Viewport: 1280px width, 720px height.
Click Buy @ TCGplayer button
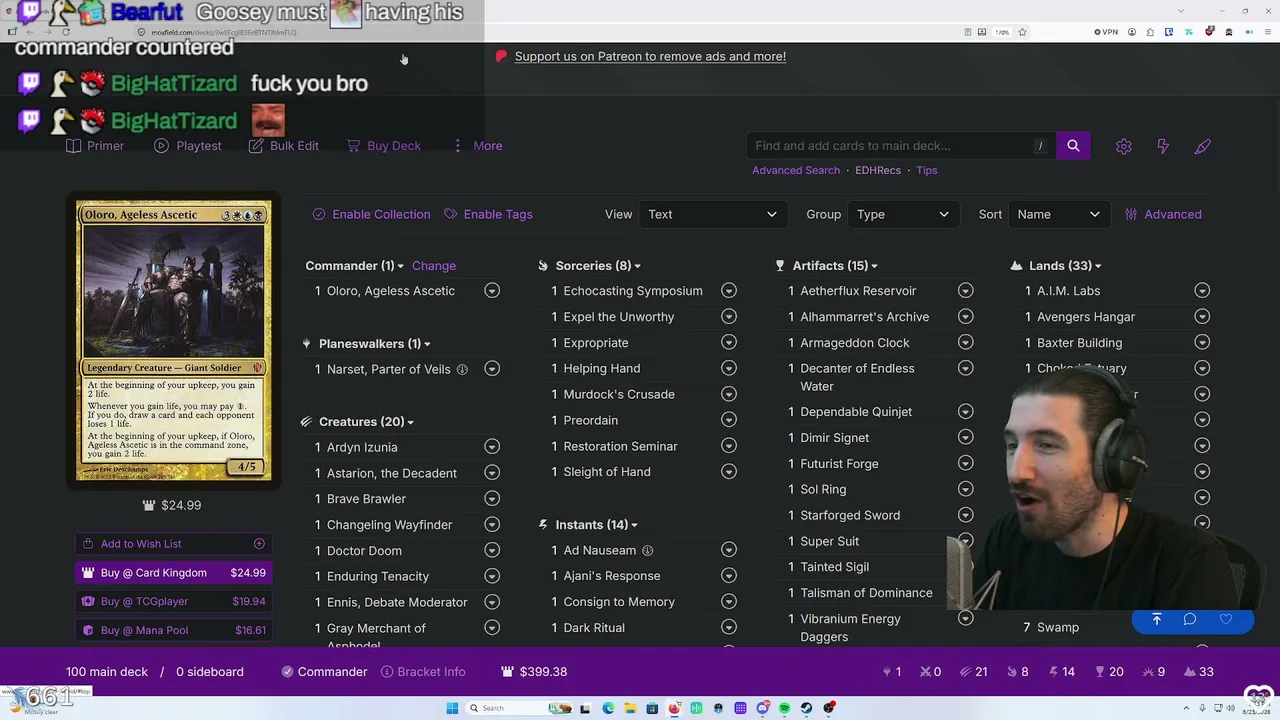pyautogui.click(x=174, y=601)
